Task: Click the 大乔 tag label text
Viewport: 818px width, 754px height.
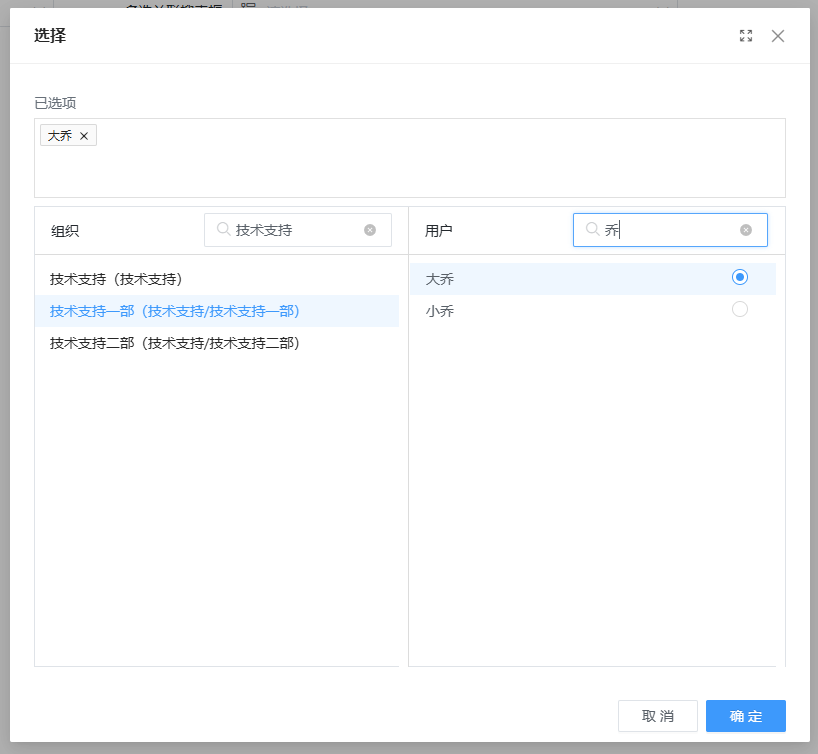Action: click(x=60, y=136)
